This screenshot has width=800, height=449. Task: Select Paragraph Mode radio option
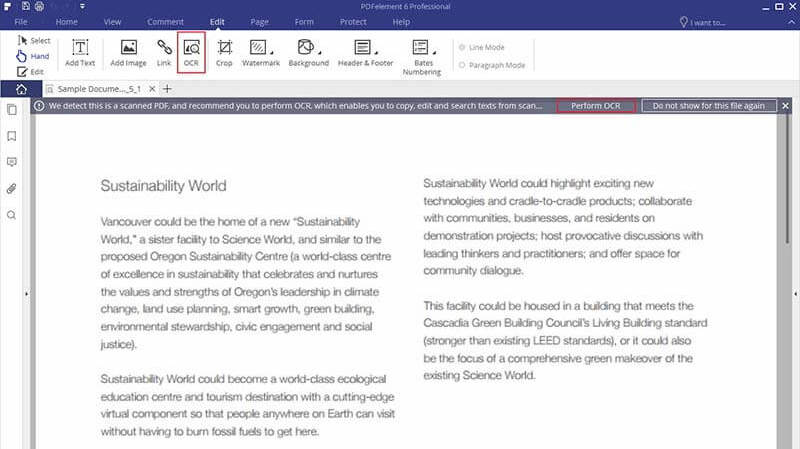tap(491, 65)
